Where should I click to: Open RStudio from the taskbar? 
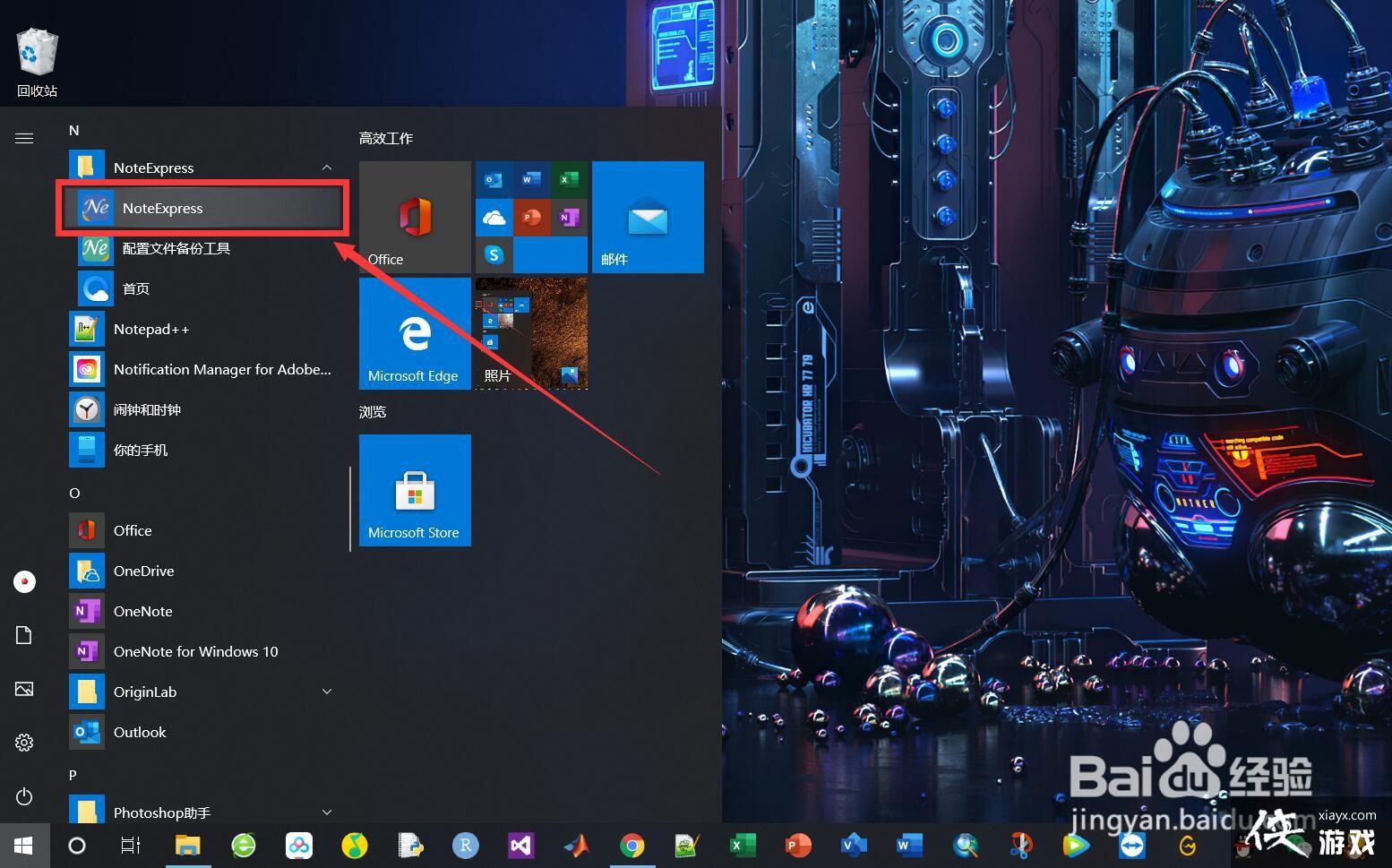465,846
